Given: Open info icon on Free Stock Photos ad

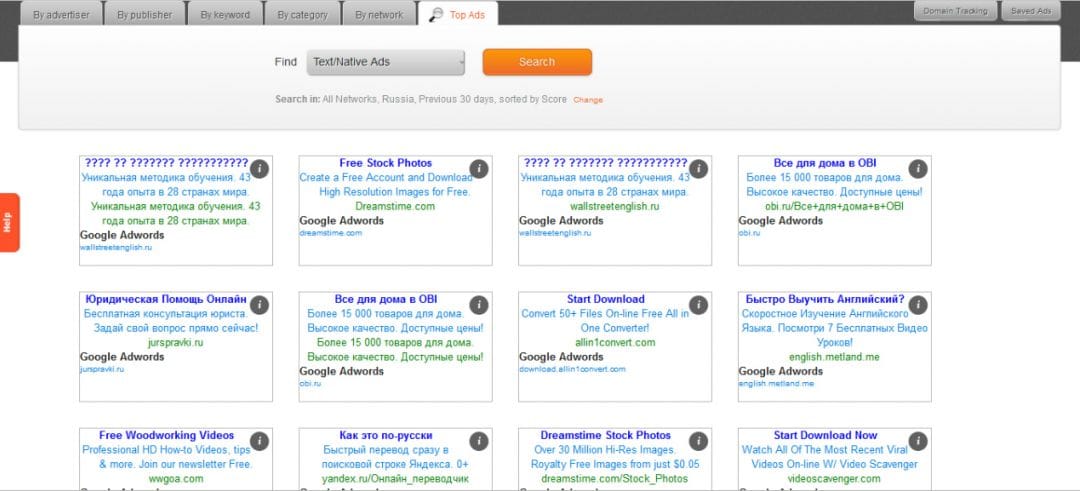Looking at the screenshot, I should coord(479,169).
